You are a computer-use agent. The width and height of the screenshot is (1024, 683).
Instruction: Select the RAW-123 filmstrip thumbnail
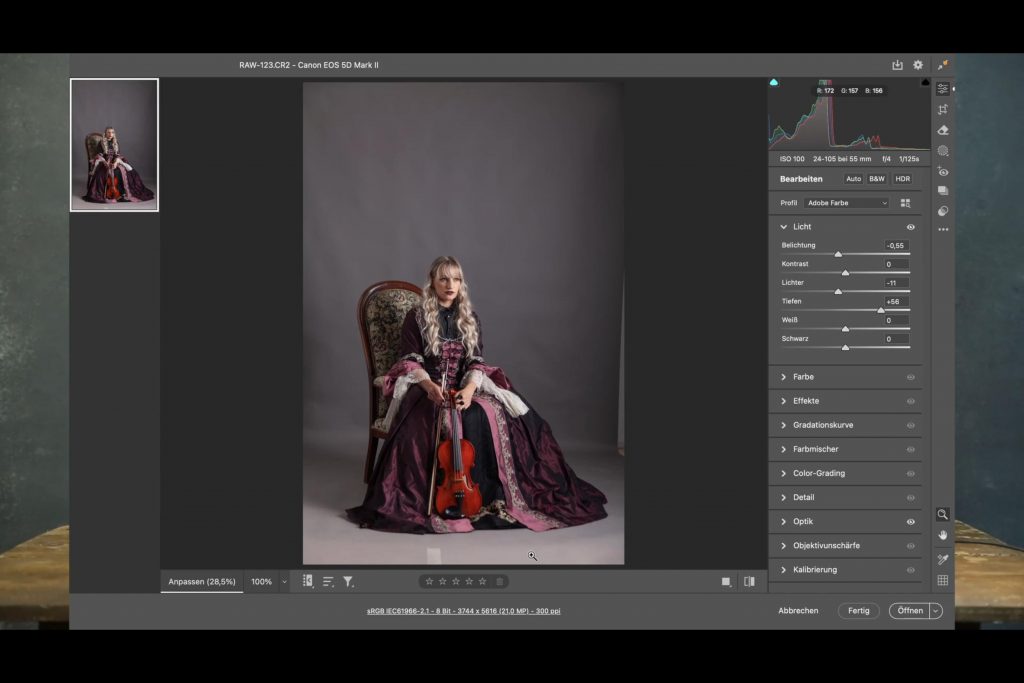coord(114,145)
